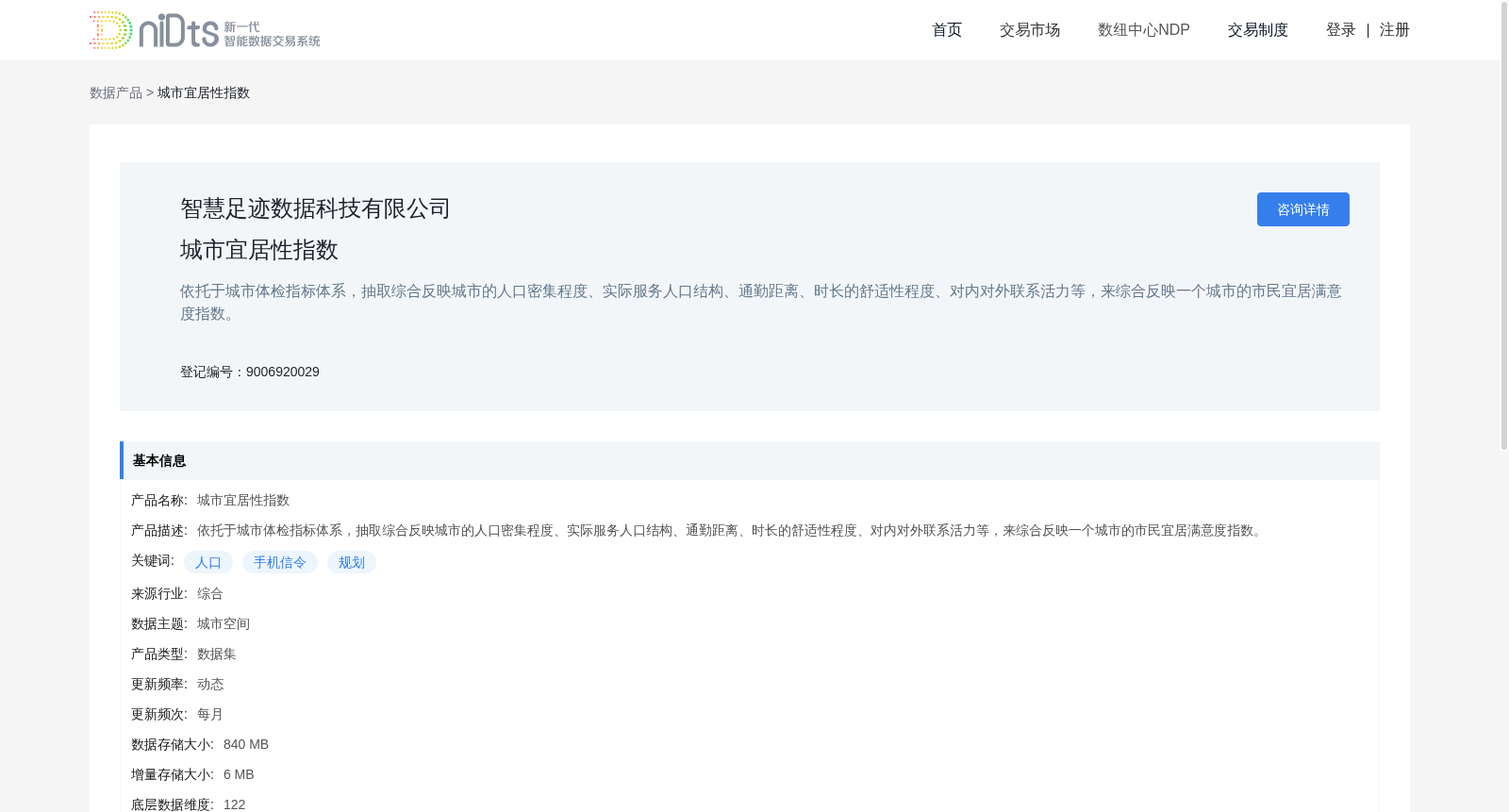Open the 数纽中心NDP menu item
1509x812 pixels.
tap(1144, 30)
